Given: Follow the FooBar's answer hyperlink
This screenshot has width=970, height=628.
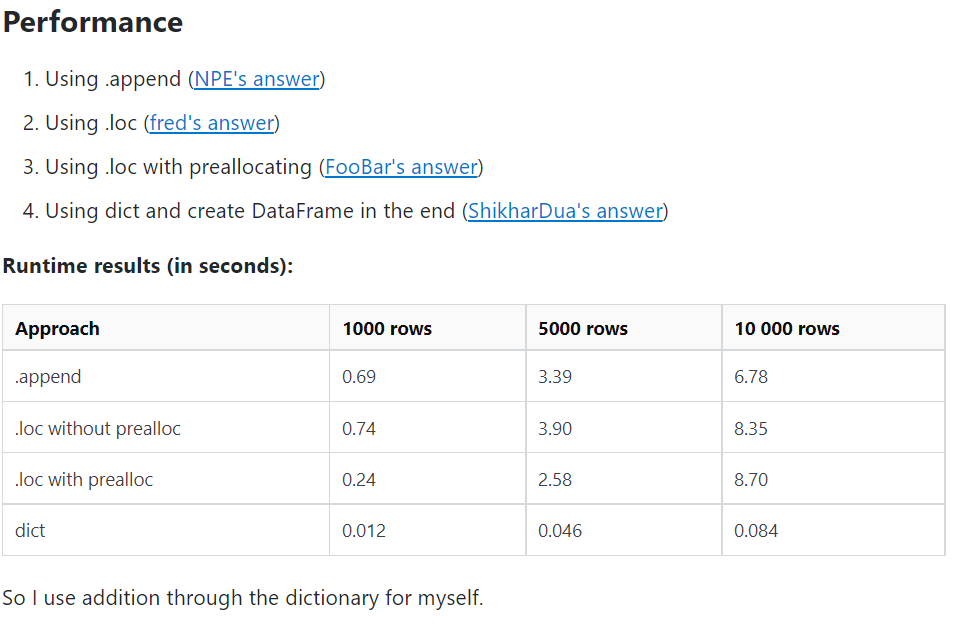Looking at the screenshot, I should point(401,167).
